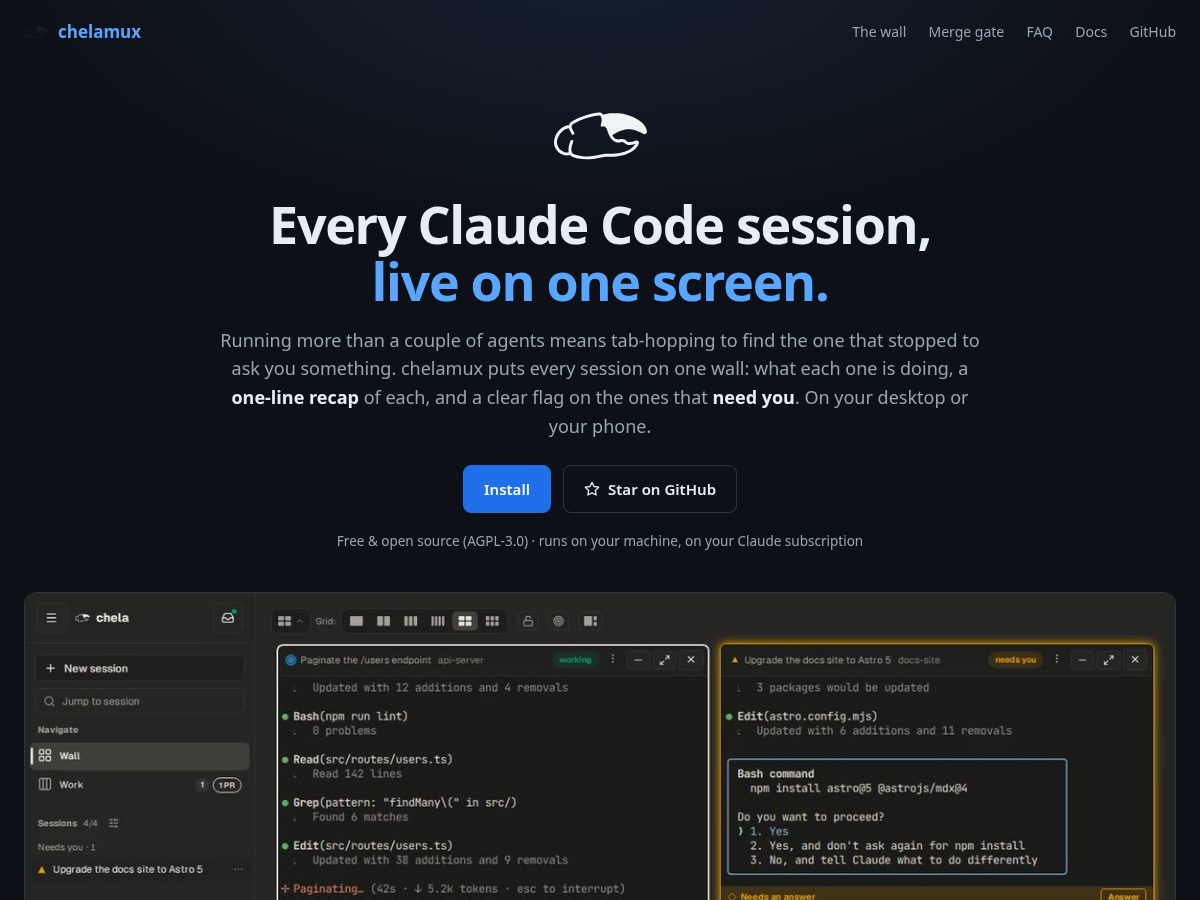Click the Read(src/routes/users.ts) line
Viewport: 1200px width, 900px height.
click(373, 759)
